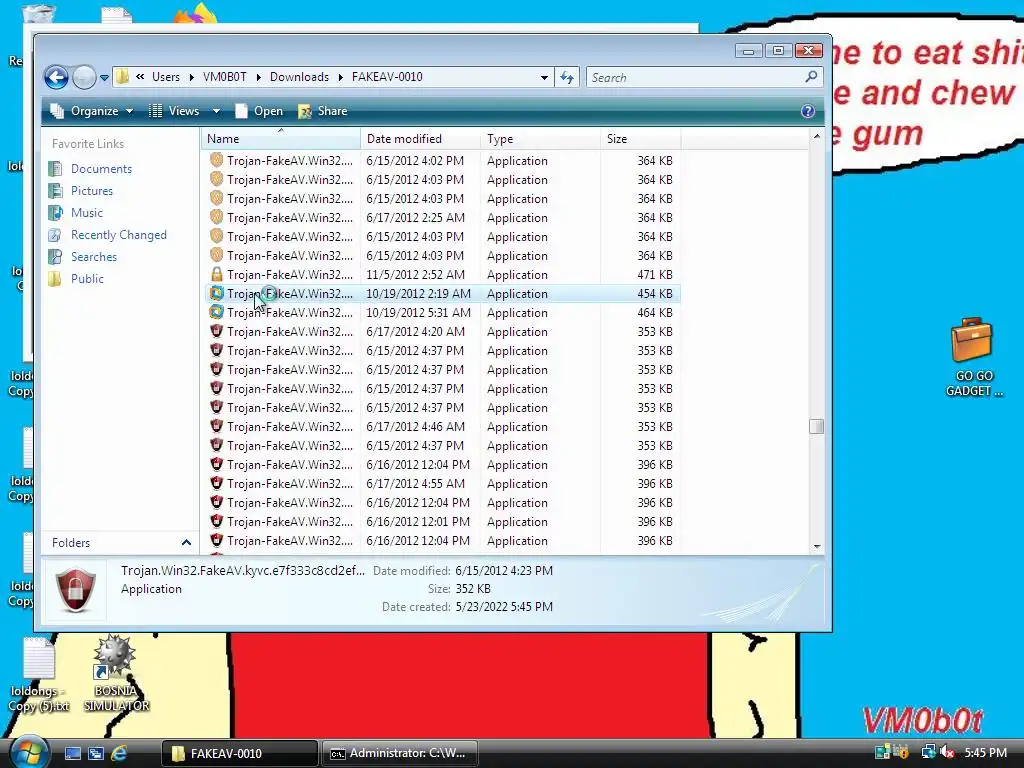The width and height of the screenshot is (1024, 768).
Task: Open the Views menu
Action: tap(174, 111)
